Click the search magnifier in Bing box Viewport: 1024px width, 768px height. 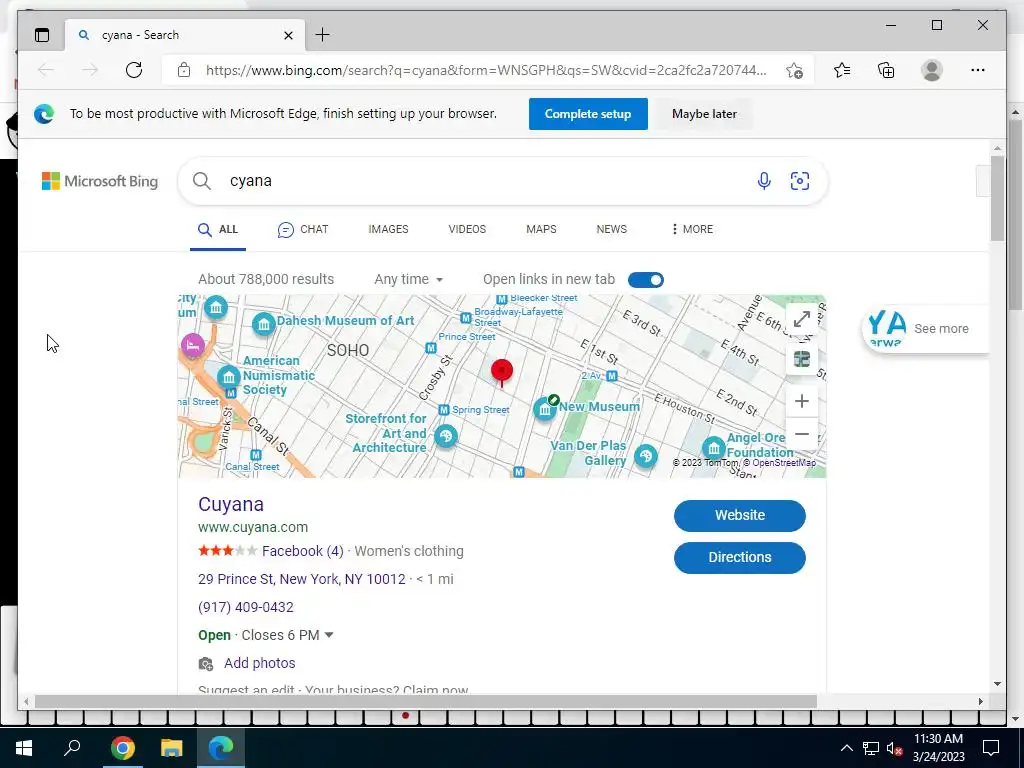pos(202,181)
